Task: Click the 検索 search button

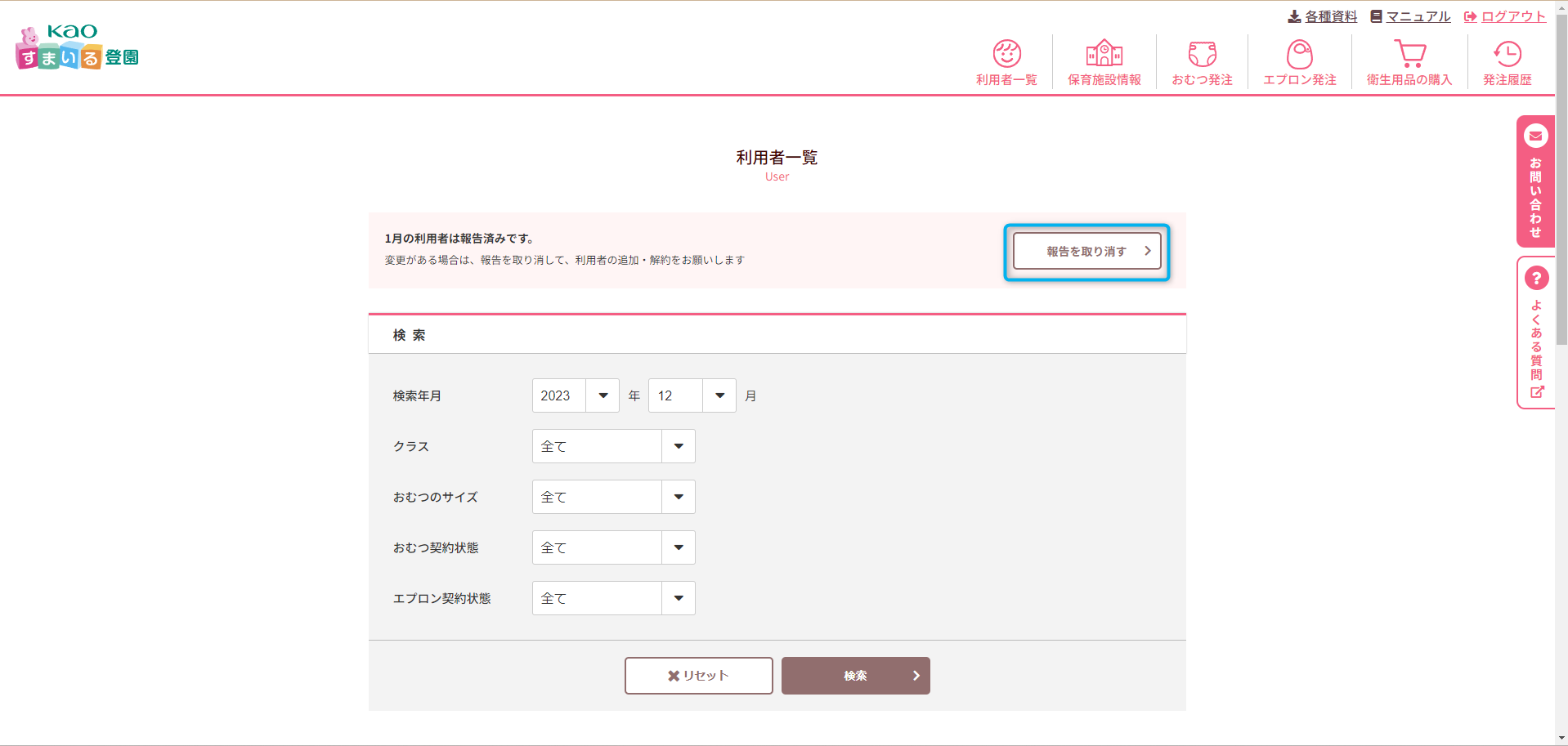Action: [x=855, y=676]
